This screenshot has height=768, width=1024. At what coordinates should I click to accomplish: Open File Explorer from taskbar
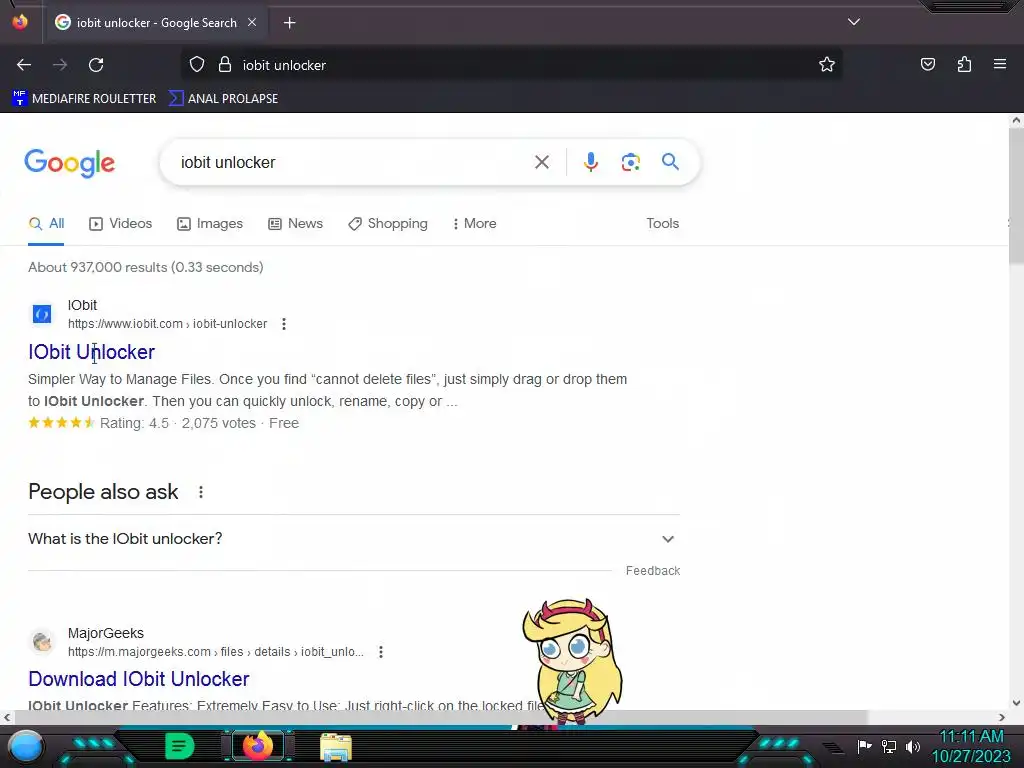tap(336, 747)
